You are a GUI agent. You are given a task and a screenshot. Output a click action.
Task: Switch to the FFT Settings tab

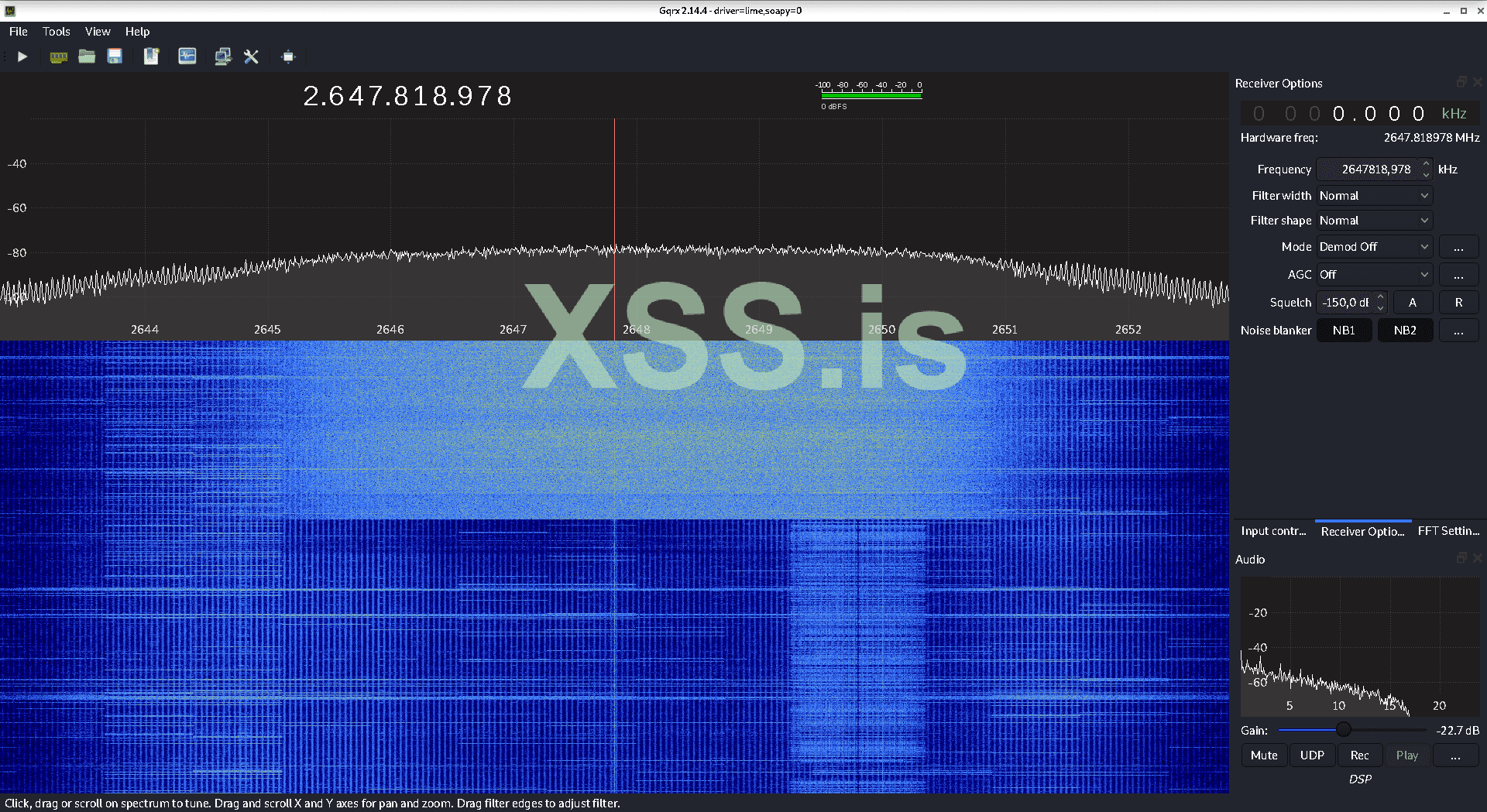pyautogui.click(x=1448, y=531)
